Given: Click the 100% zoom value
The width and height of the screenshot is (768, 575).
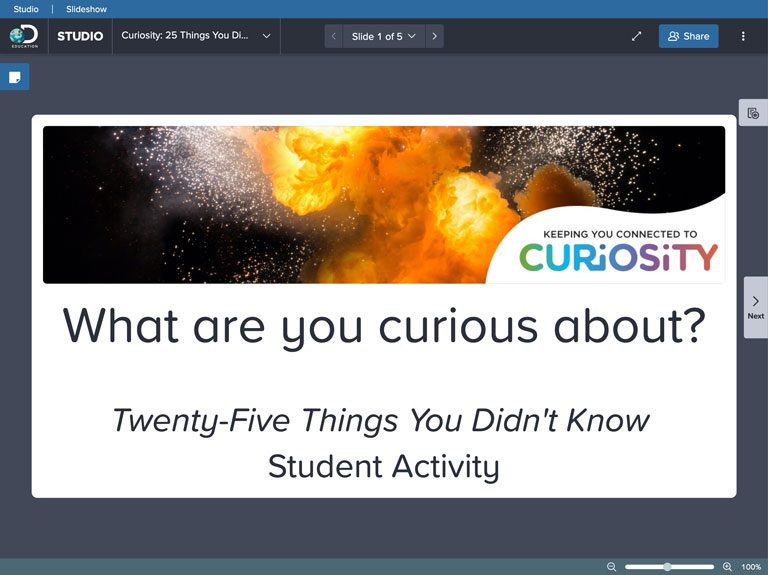Looking at the screenshot, I should (x=751, y=567).
